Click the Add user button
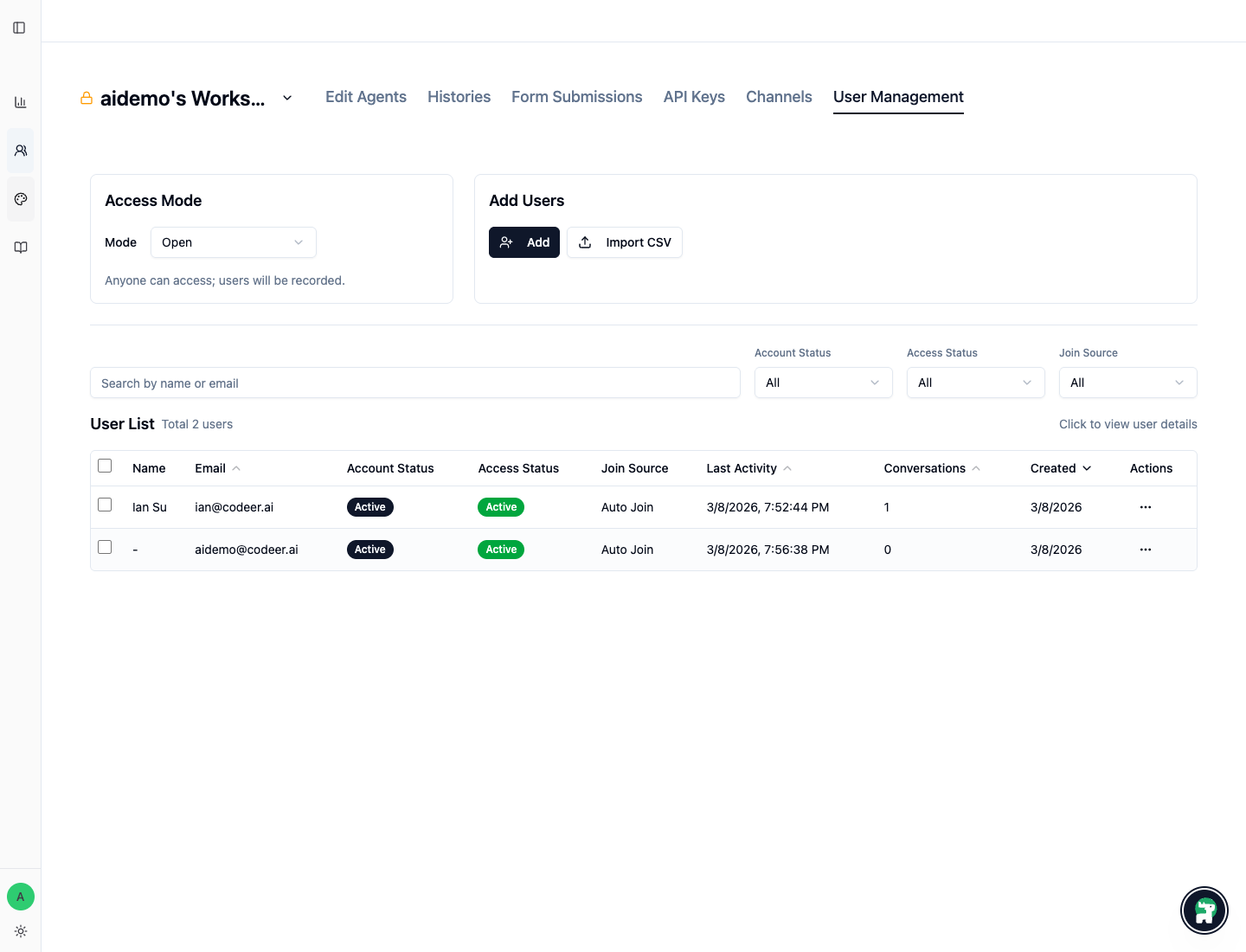1246x952 pixels. [x=524, y=242]
